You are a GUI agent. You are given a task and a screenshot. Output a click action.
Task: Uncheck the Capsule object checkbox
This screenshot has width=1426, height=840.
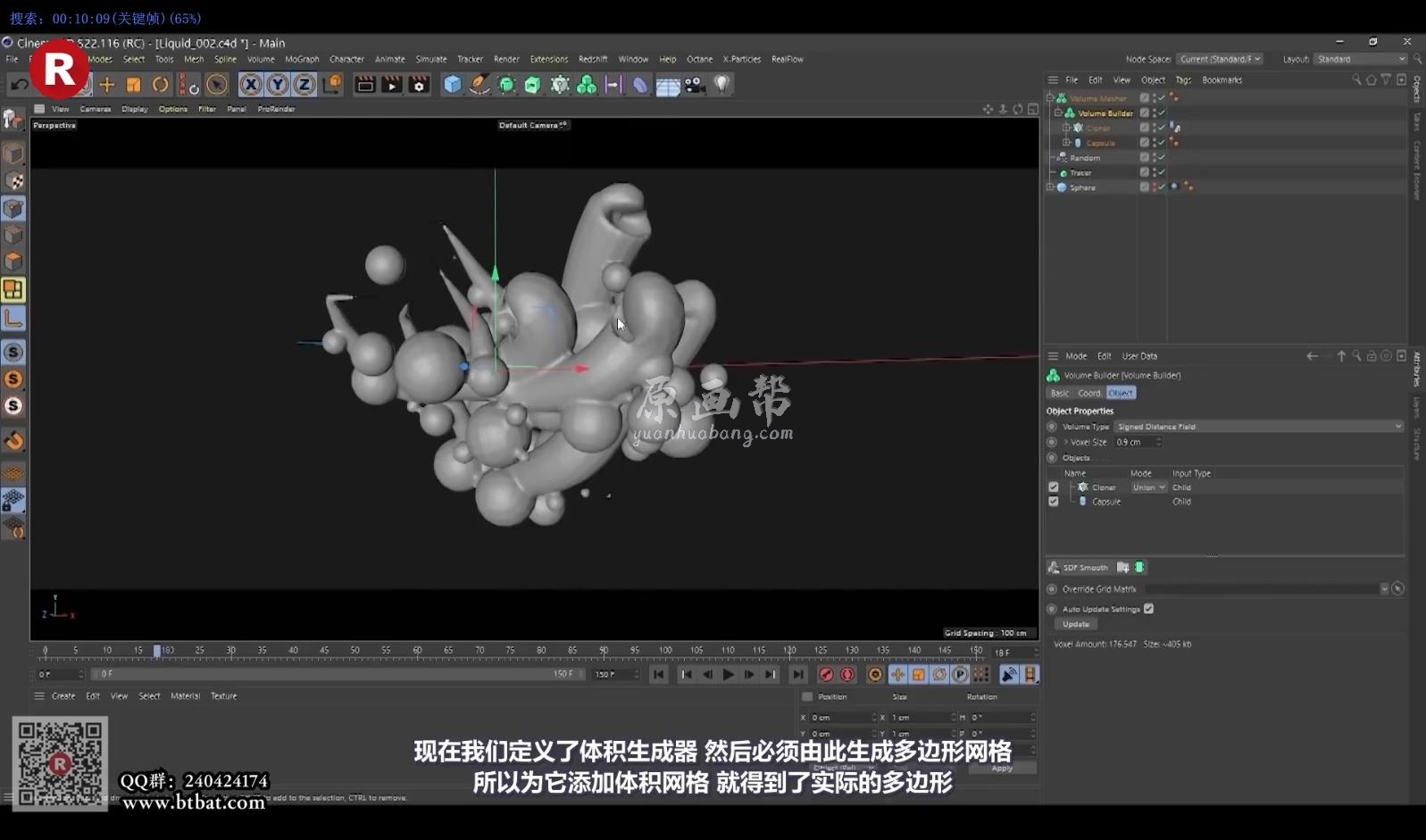click(1054, 502)
